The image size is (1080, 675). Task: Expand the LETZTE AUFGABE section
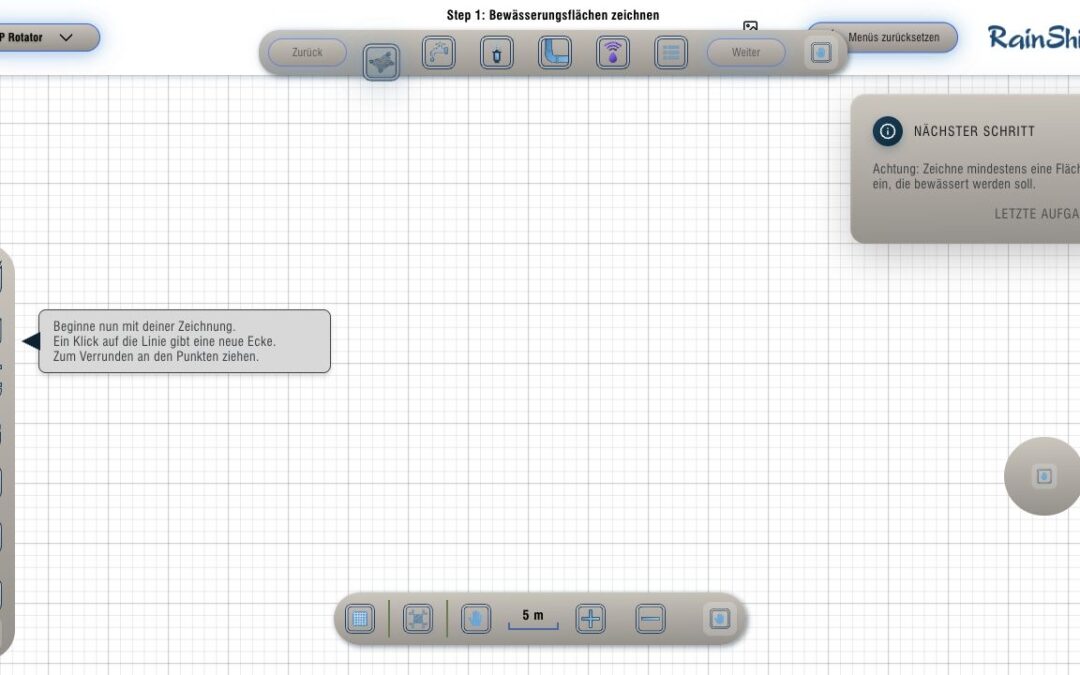click(x=1037, y=214)
